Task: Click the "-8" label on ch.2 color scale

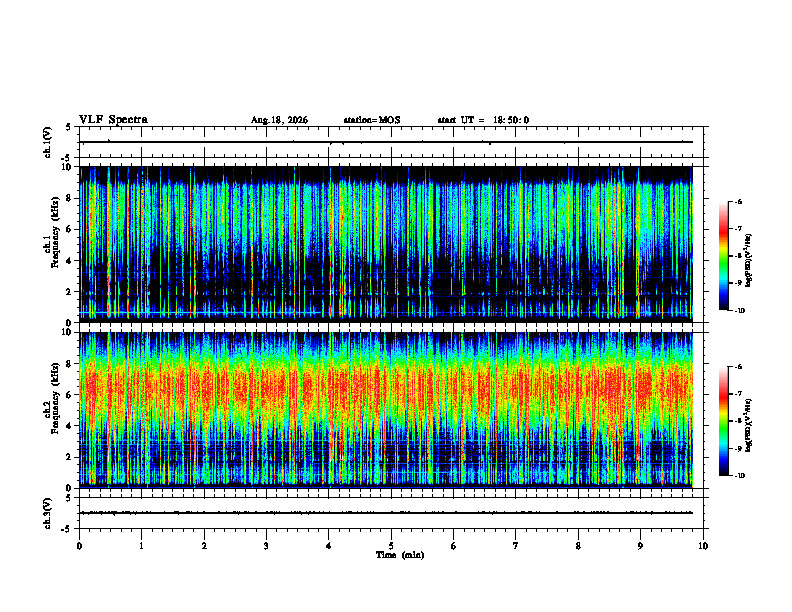Action: [x=738, y=421]
